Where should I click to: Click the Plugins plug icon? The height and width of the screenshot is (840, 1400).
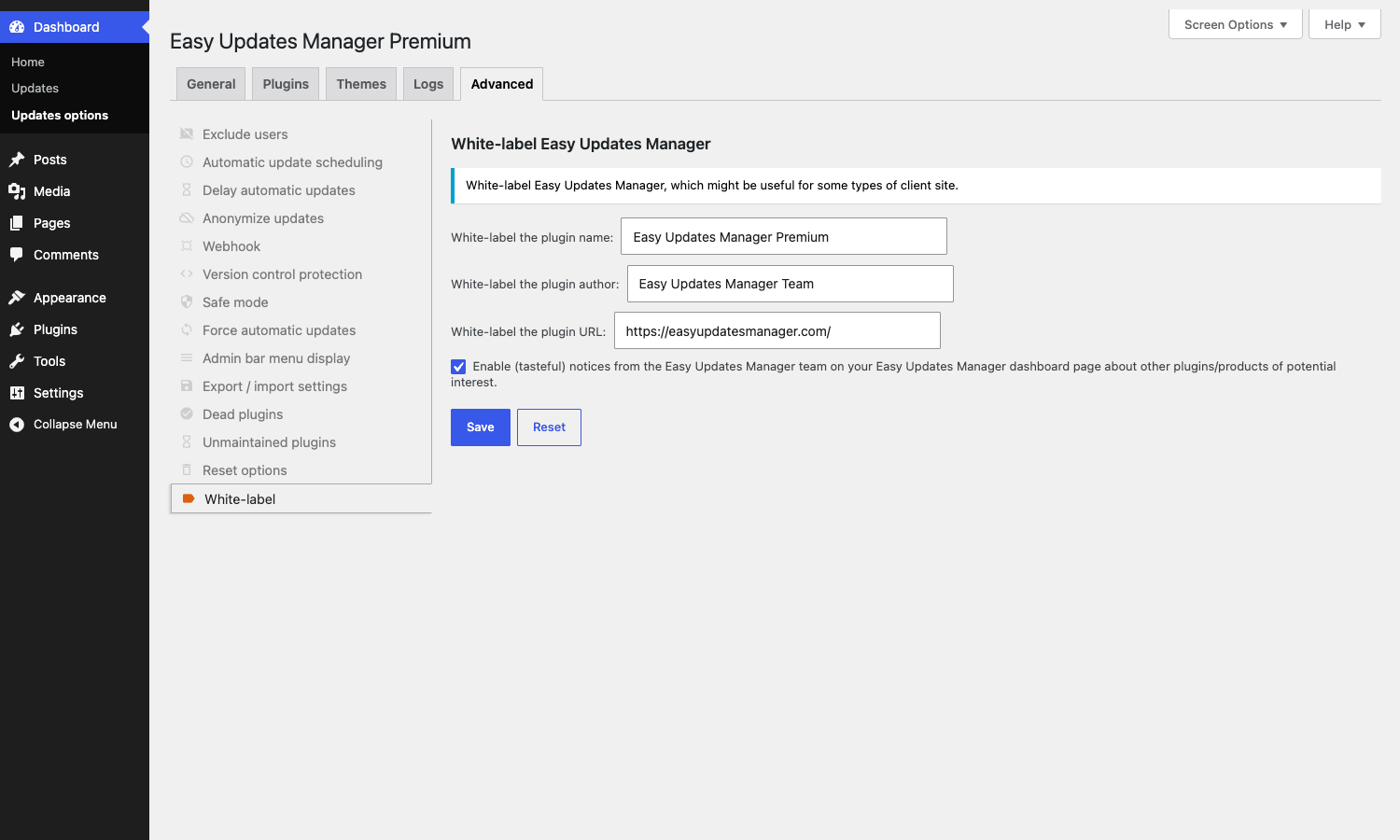(x=17, y=329)
